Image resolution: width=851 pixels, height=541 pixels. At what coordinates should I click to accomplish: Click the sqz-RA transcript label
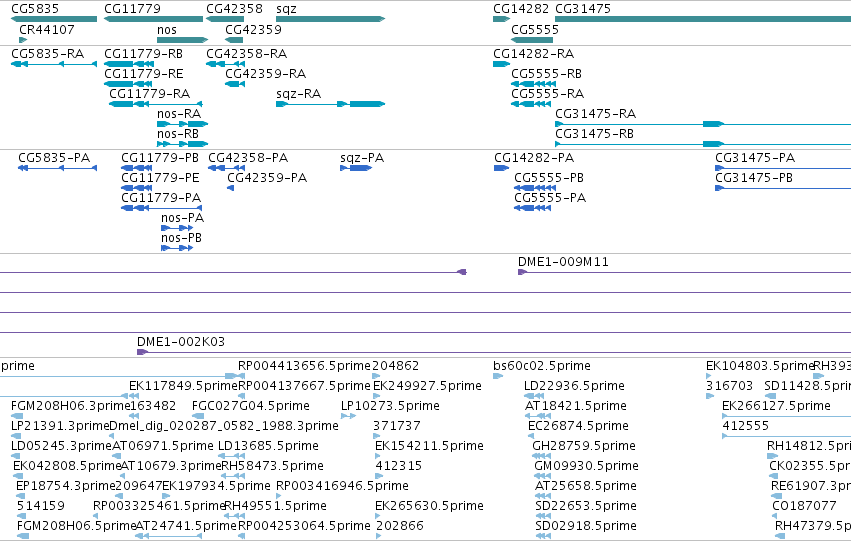(x=299, y=94)
